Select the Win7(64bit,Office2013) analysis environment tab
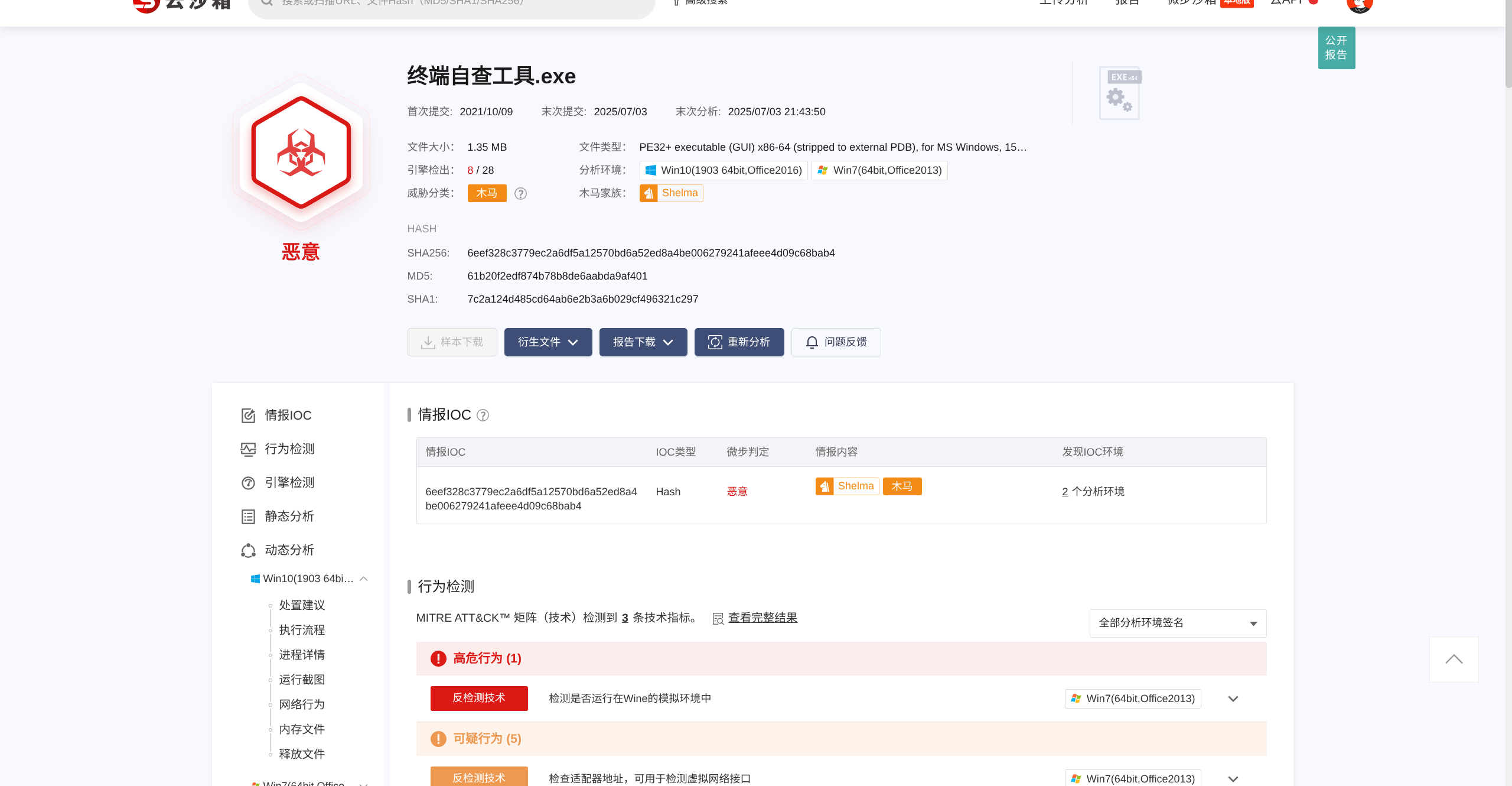The width and height of the screenshot is (1512, 786). pyautogui.click(x=879, y=170)
